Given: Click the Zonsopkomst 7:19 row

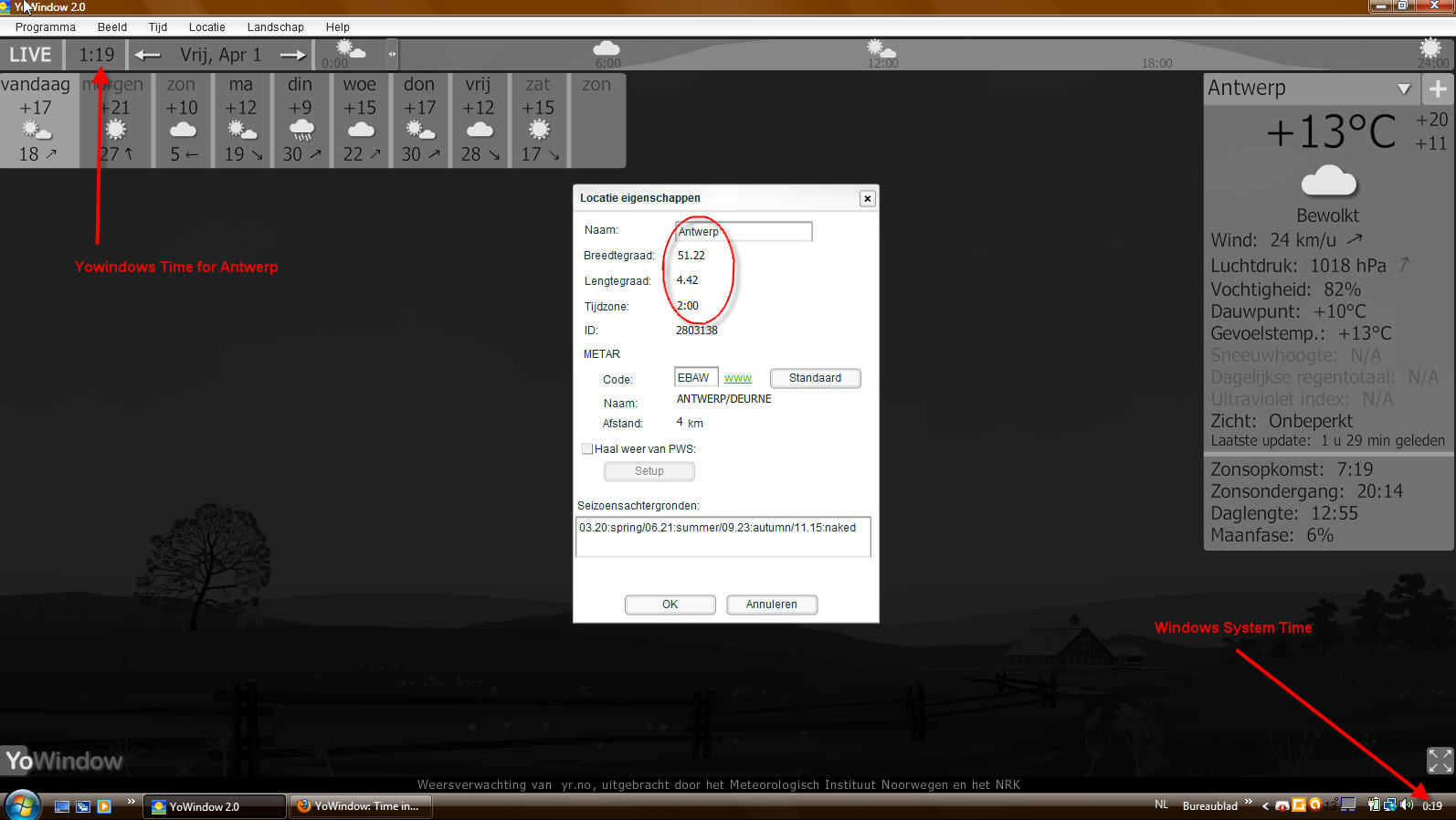Looking at the screenshot, I should point(1292,469).
